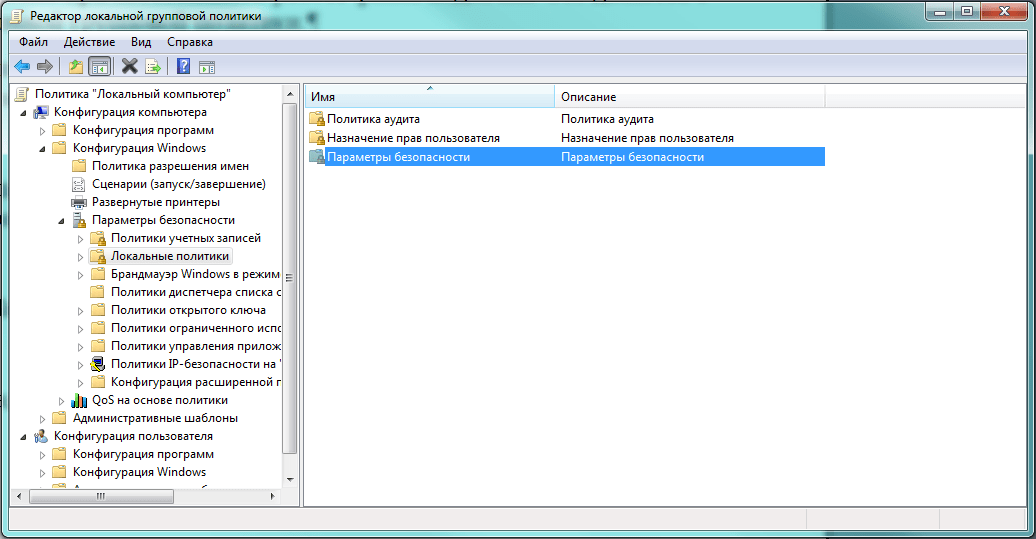Expand the Локальные политики tree node
1036x539 pixels.
[x=80, y=257]
